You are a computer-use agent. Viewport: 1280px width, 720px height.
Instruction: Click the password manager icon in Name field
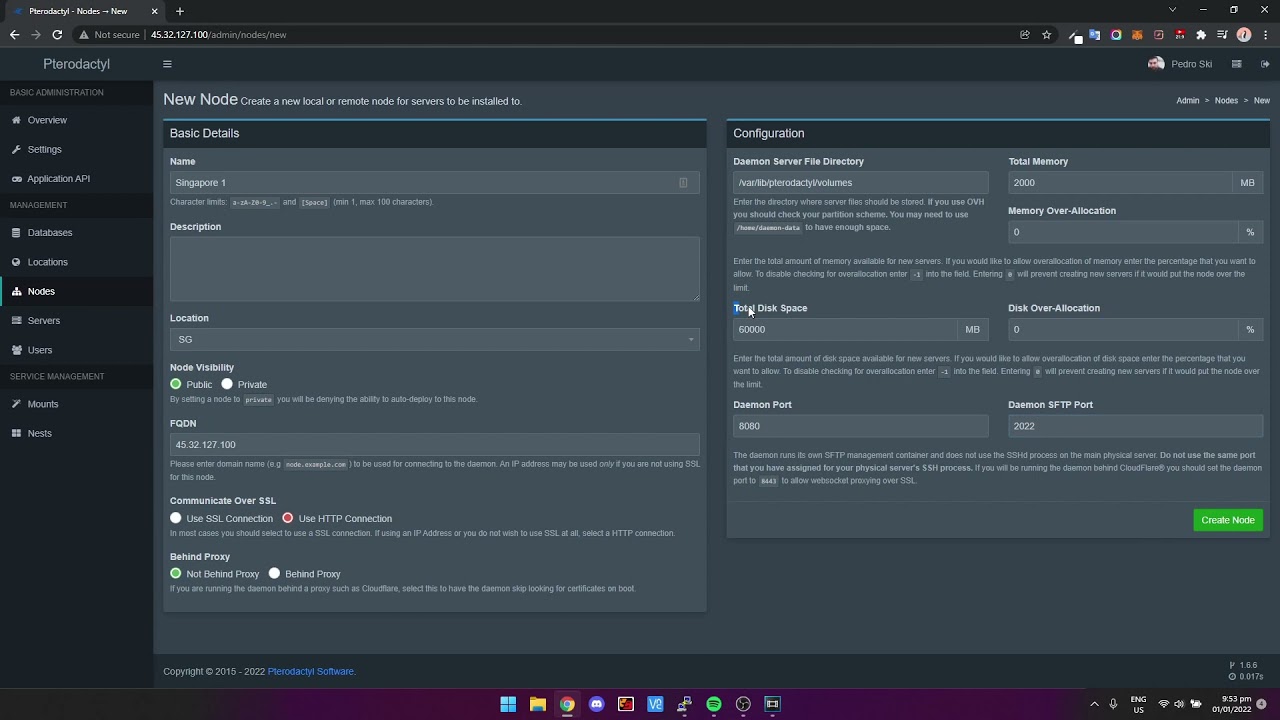684,183
